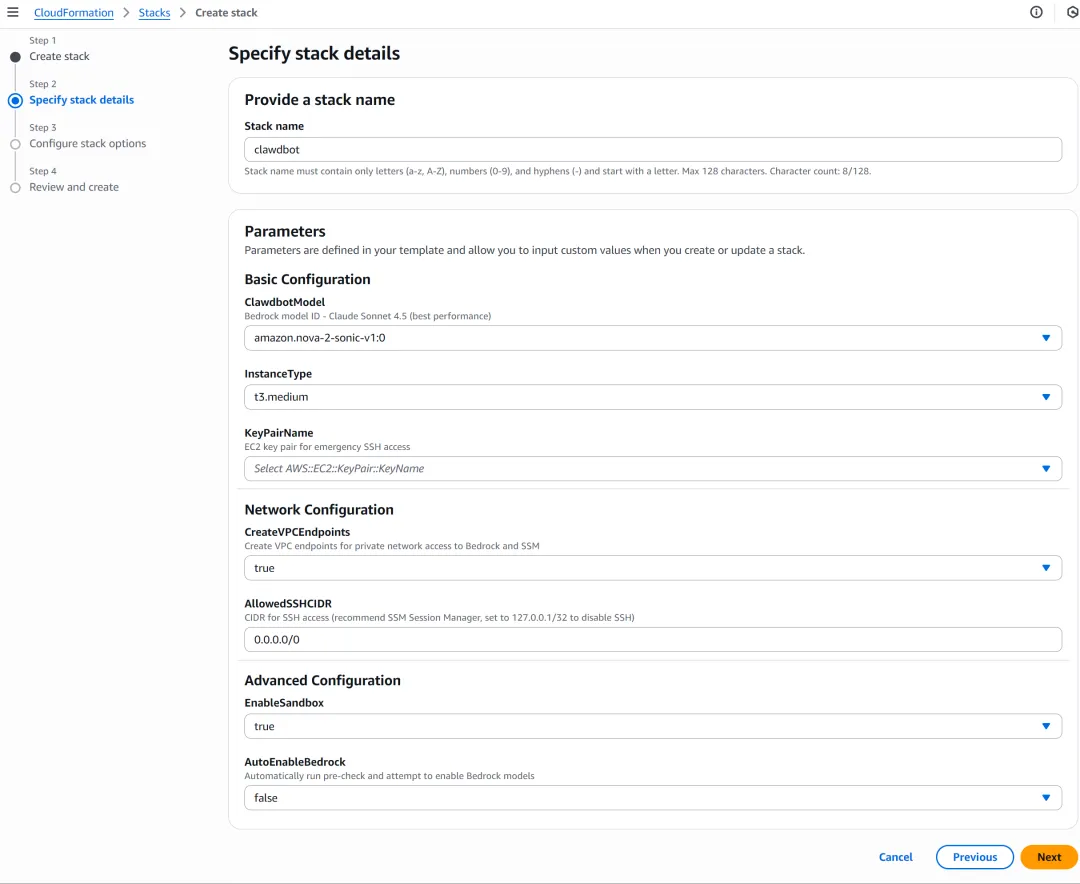Open the hamburger navigation menu icon
1080x884 pixels.
[x=12, y=12]
